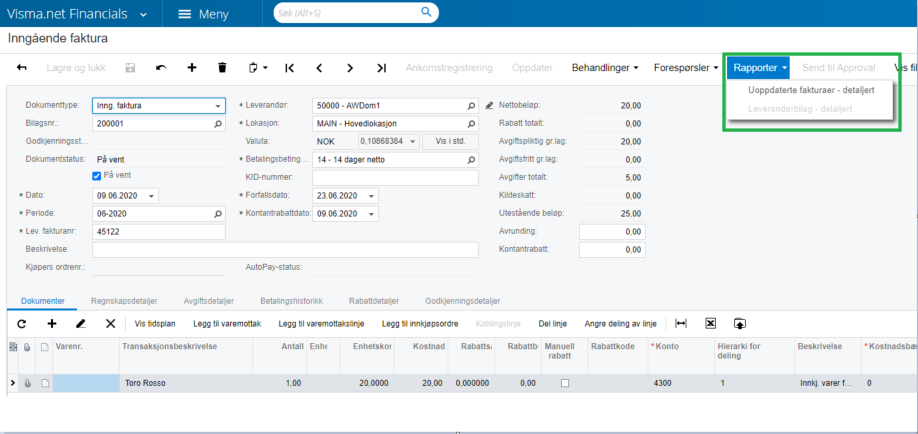This screenshot has width=918, height=434.
Task: Open Dato date picker dropdown
Action: point(152,196)
